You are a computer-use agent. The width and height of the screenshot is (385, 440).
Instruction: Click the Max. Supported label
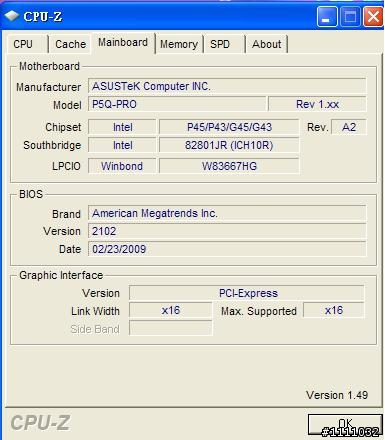(259, 311)
